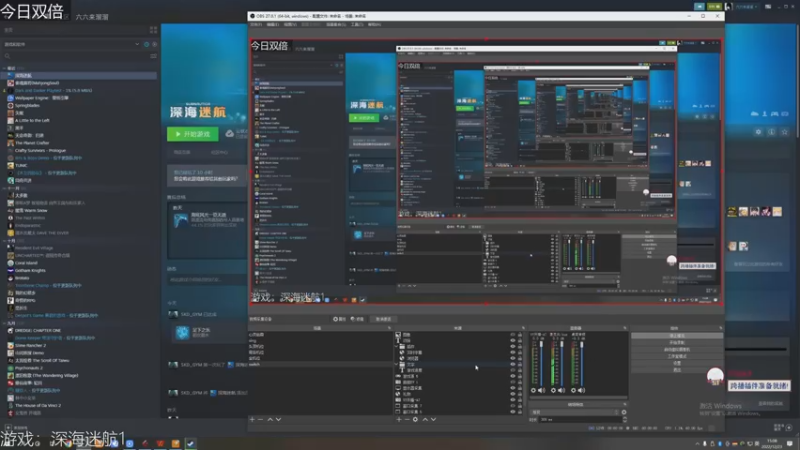
Task: Click 设置 button in OBS controls
Action: pos(677,363)
